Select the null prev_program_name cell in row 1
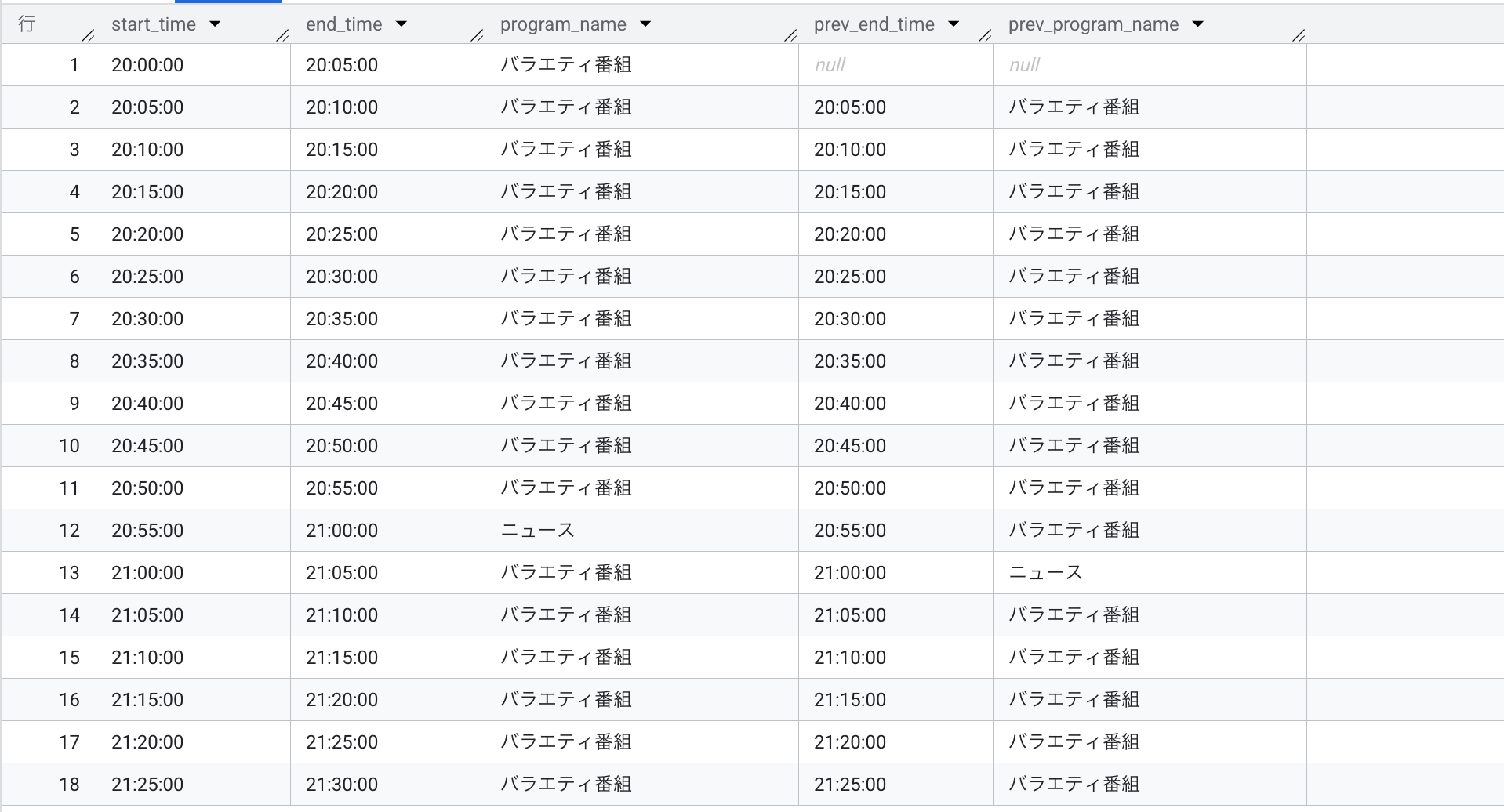1504x812 pixels. tap(1024, 65)
